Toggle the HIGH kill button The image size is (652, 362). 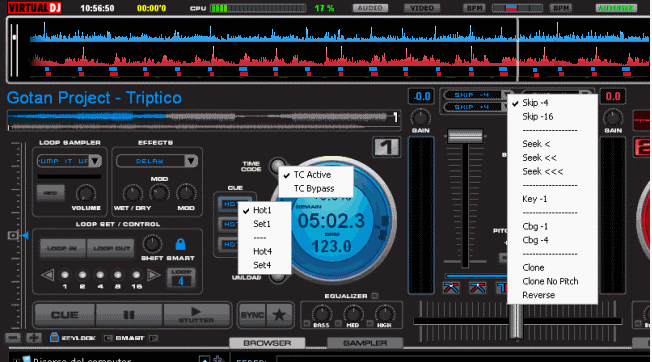point(370,323)
